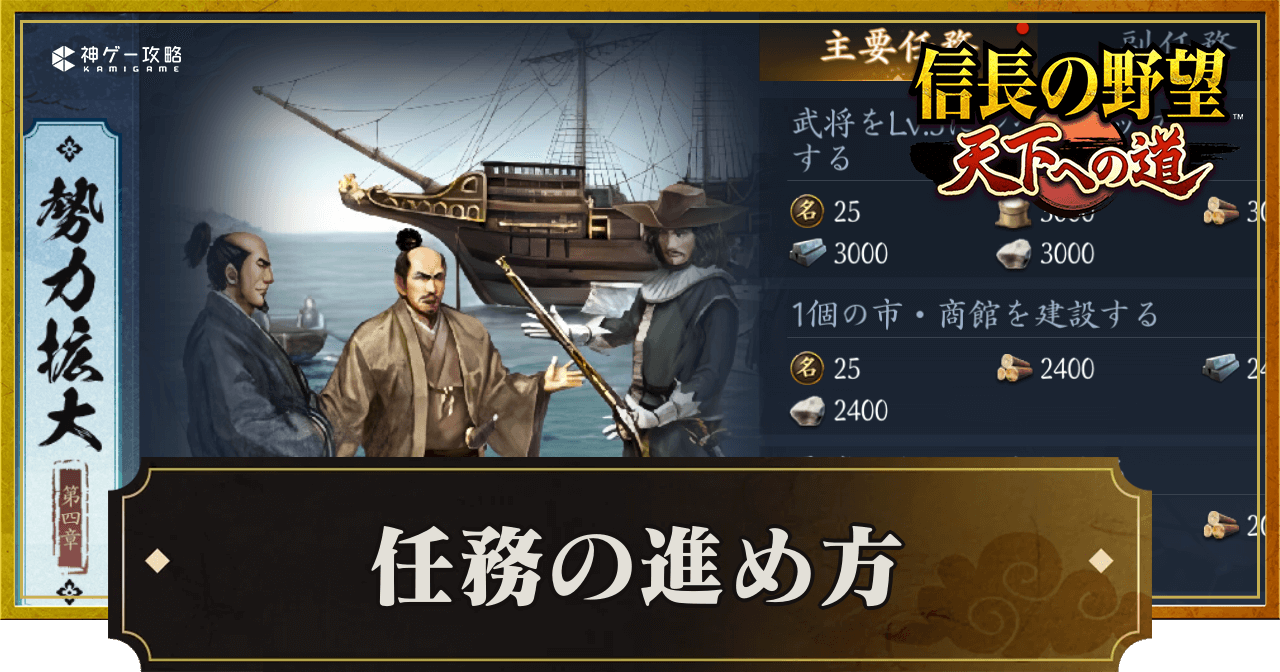1280x672 pixels.
Task: Click the iron ingot icon beside 3000
Action: [x=808, y=253]
